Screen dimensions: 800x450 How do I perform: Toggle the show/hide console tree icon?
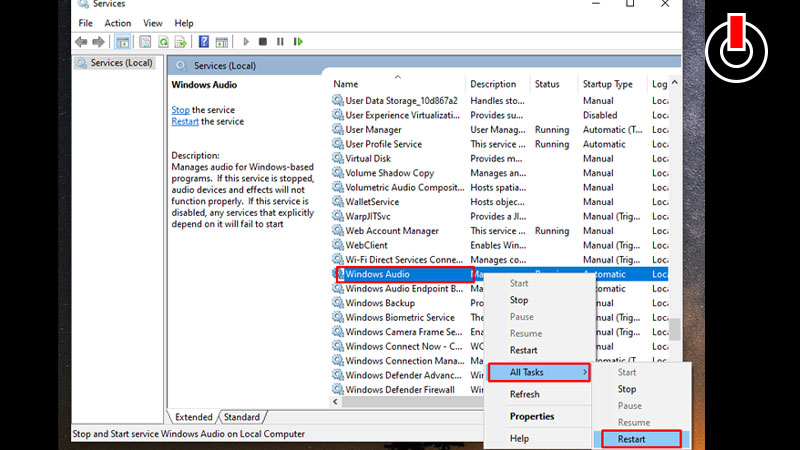[122, 42]
